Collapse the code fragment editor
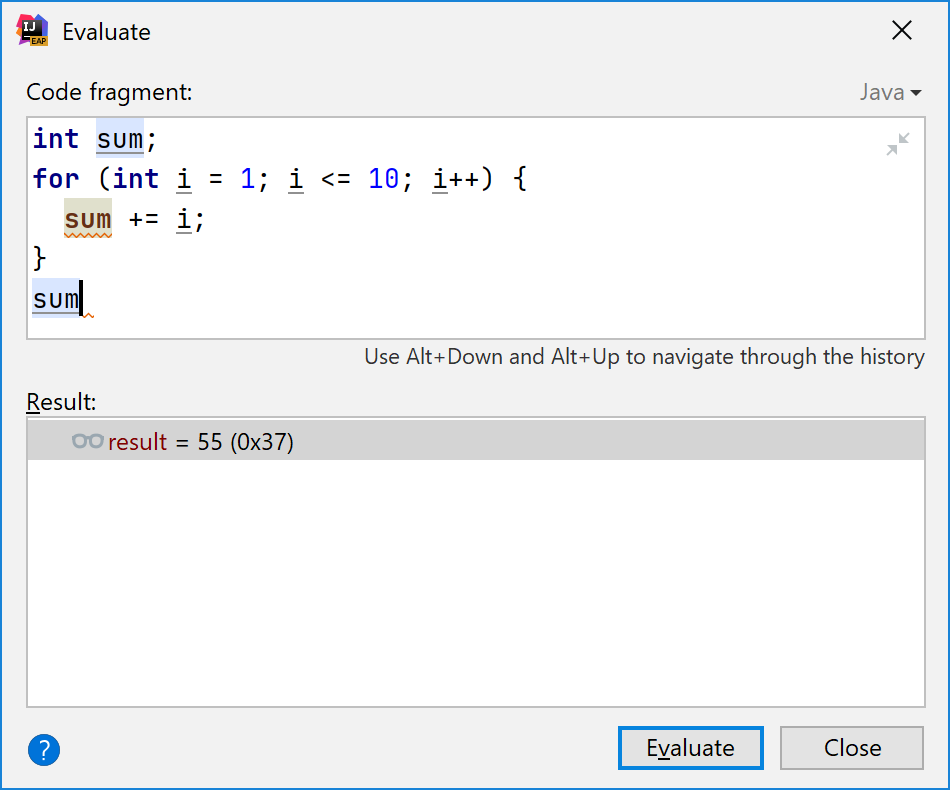 (x=898, y=144)
